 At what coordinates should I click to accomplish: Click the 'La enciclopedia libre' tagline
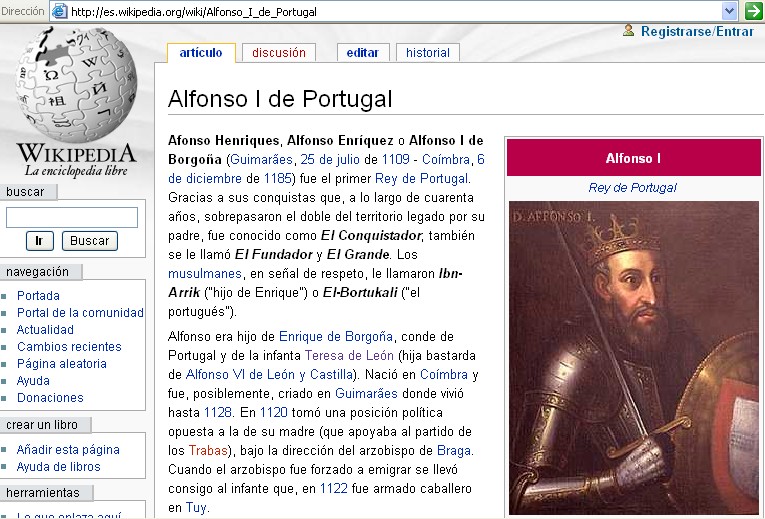pyautogui.click(x=76, y=171)
